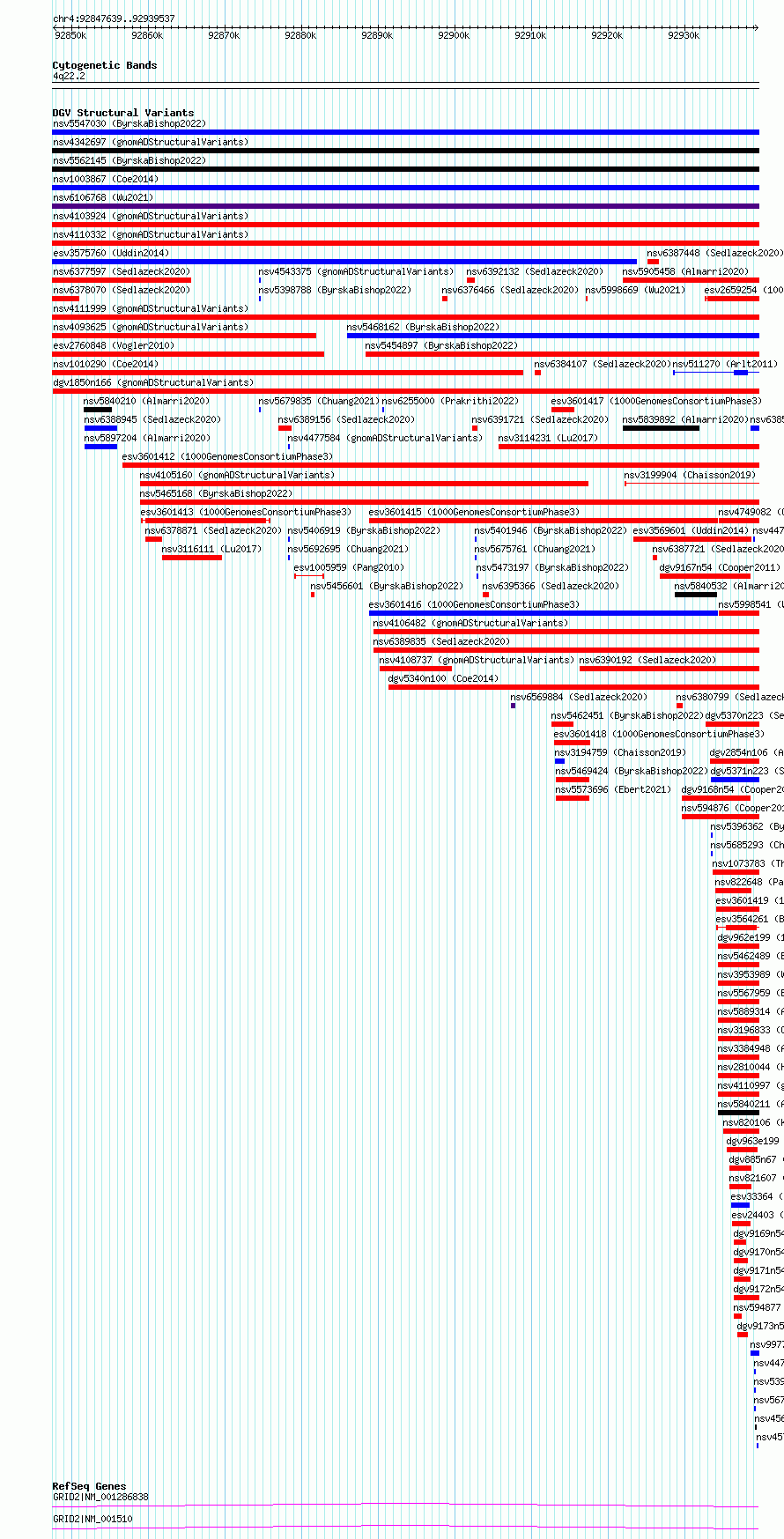The image size is (784, 1539).
Task: Click DGV Structural Variants track title
Action: (123, 113)
